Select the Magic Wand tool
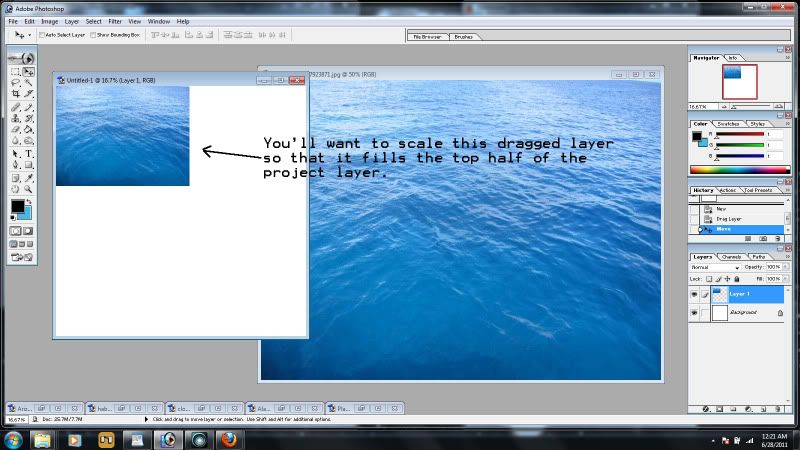800x450 pixels. [29, 83]
